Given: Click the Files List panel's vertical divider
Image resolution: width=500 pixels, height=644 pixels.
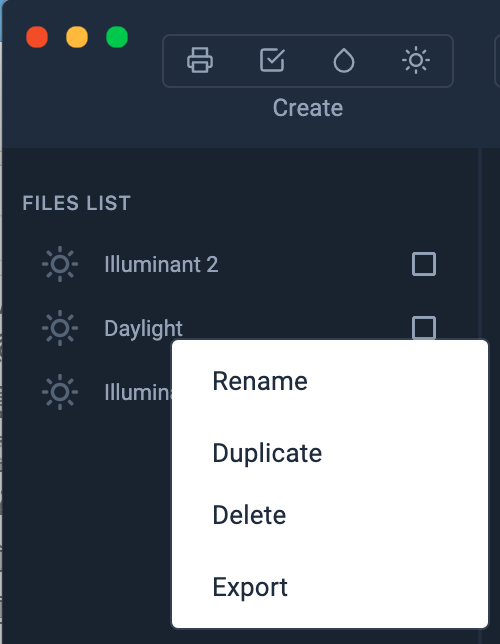Looking at the screenshot, I should tap(479, 242).
